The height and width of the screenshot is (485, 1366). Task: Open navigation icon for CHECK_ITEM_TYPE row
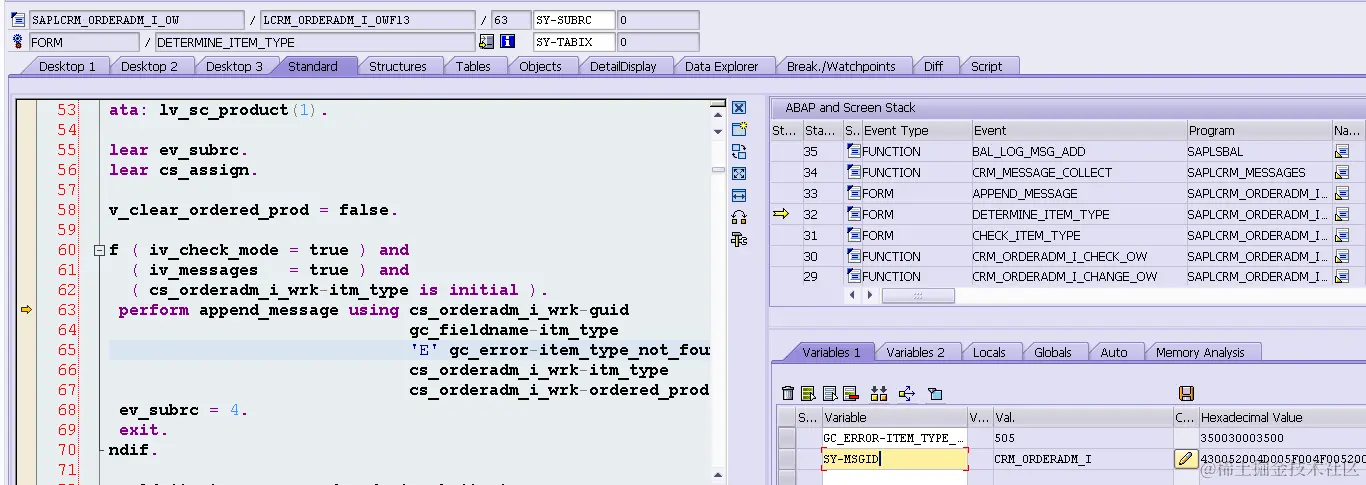click(x=1342, y=236)
